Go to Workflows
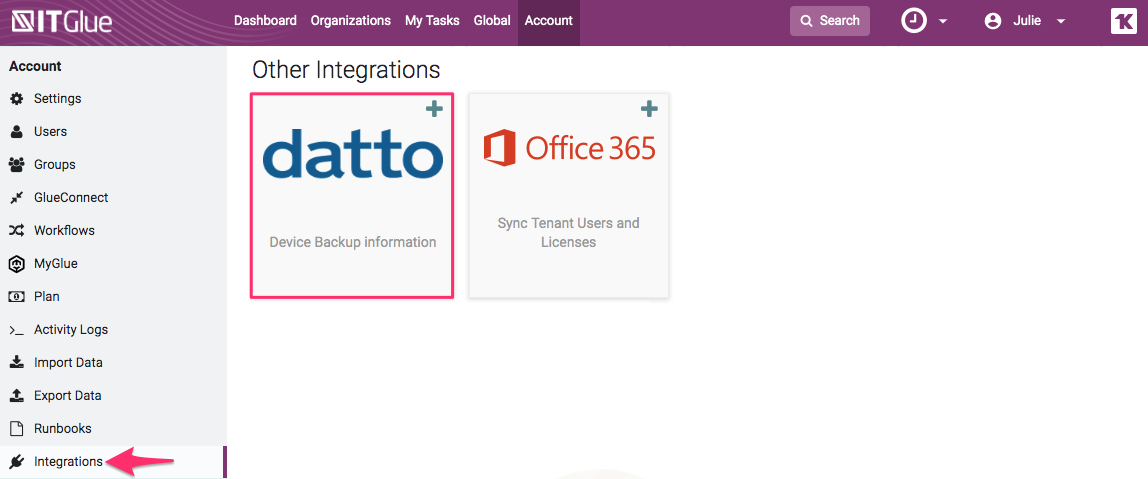Screen dimensions: 1148x479 64,231
